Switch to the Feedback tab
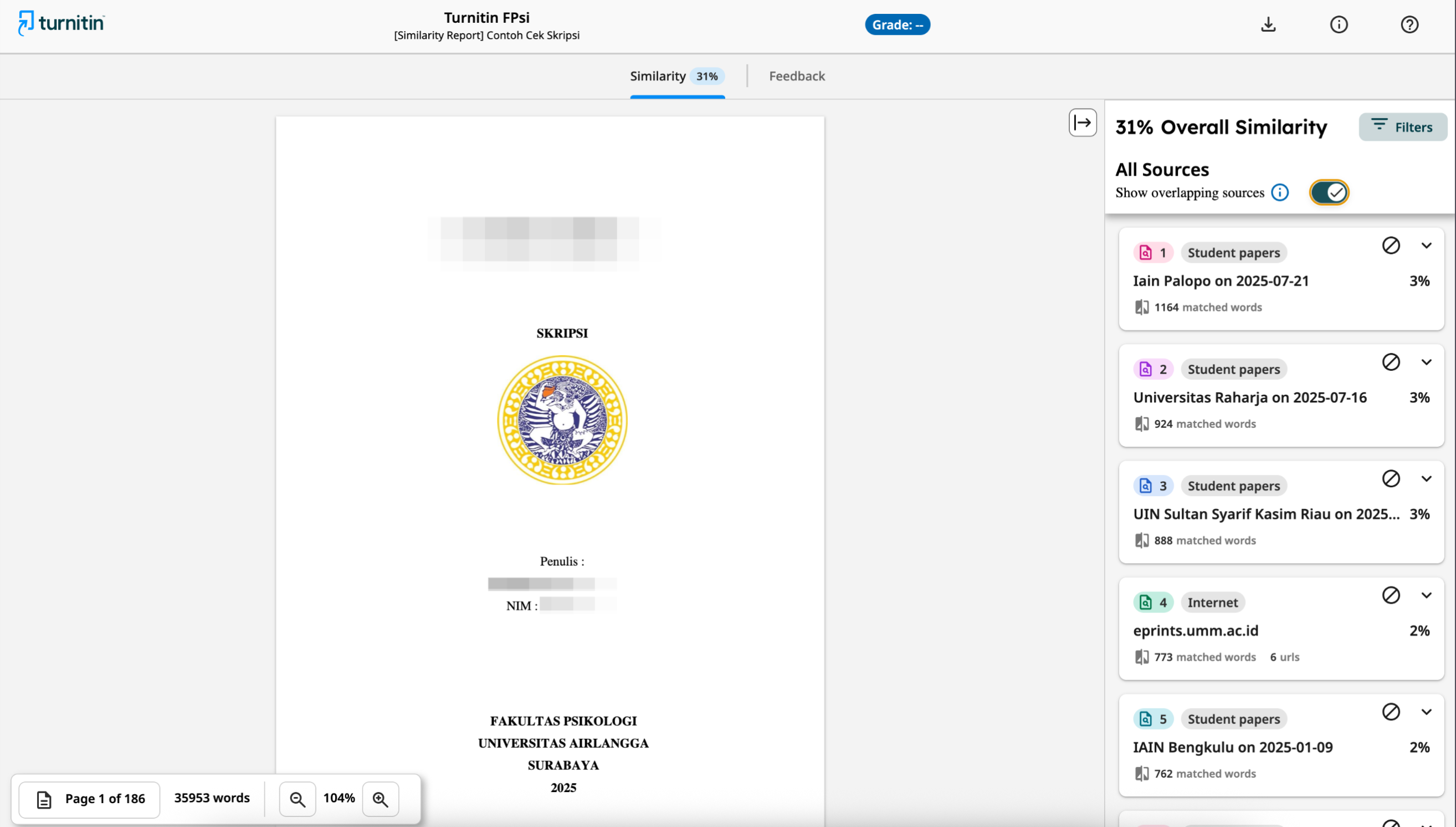The height and width of the screenshot is (827, 1456). [x=796, y=76]
